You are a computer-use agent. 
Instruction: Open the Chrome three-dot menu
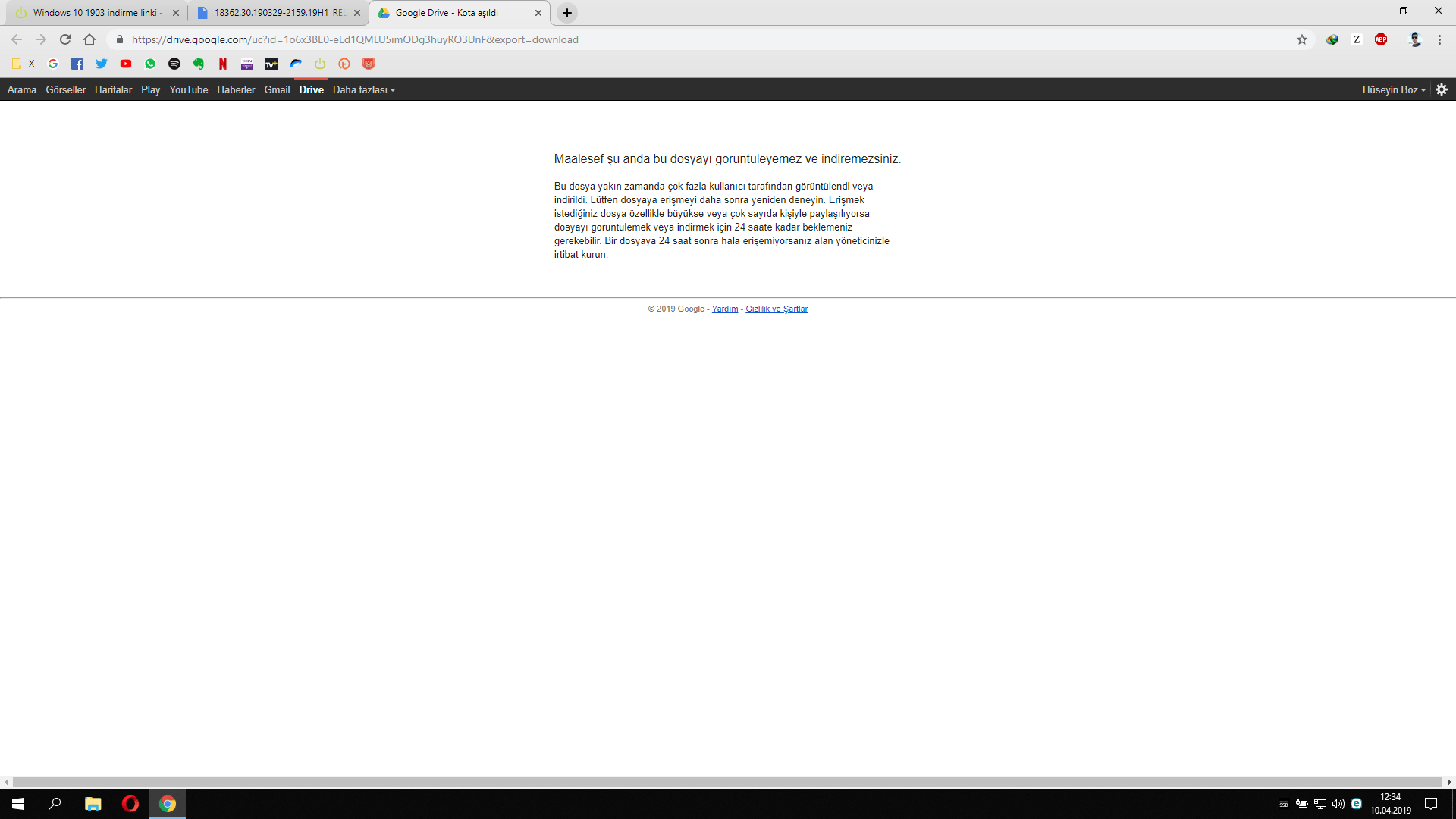click(x=1439, y=39)
